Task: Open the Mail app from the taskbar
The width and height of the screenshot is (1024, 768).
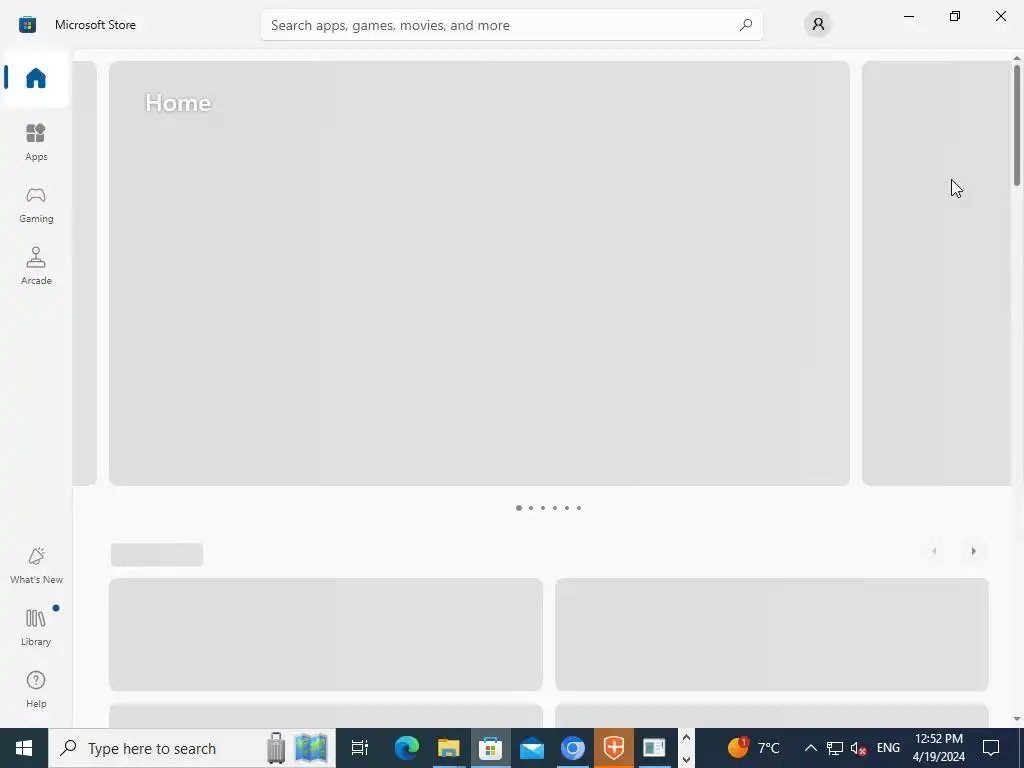Action: tap(532, 748)
